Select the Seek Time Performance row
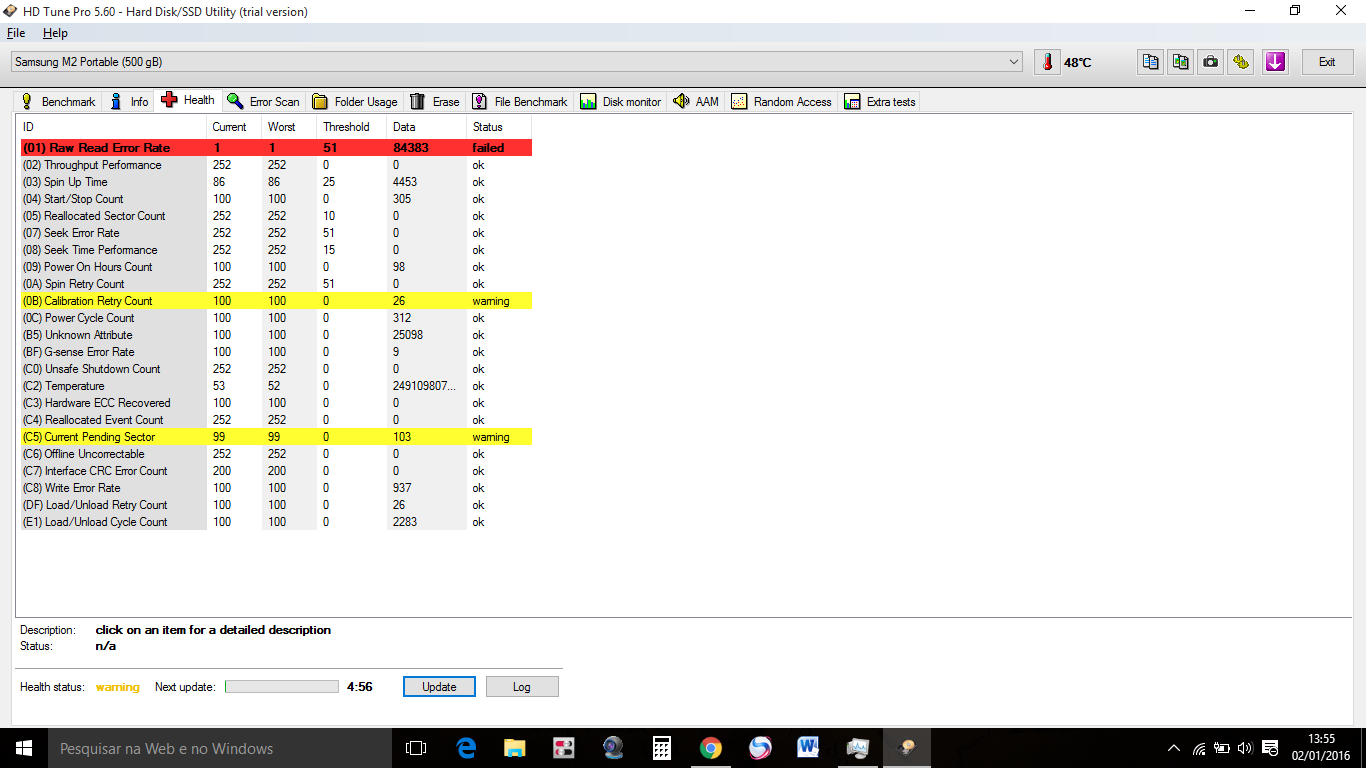This screenshot has height=768, width=1366. click(x=276, y=250)
